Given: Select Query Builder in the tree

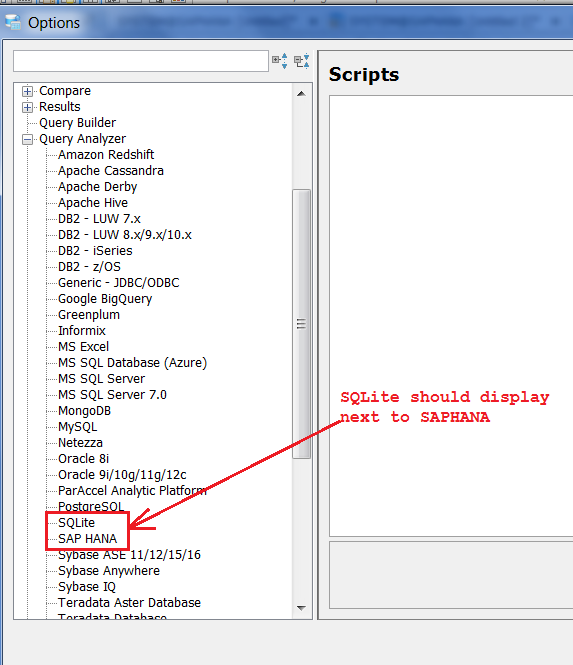Looking at the screenshot, I should point(77,123).
